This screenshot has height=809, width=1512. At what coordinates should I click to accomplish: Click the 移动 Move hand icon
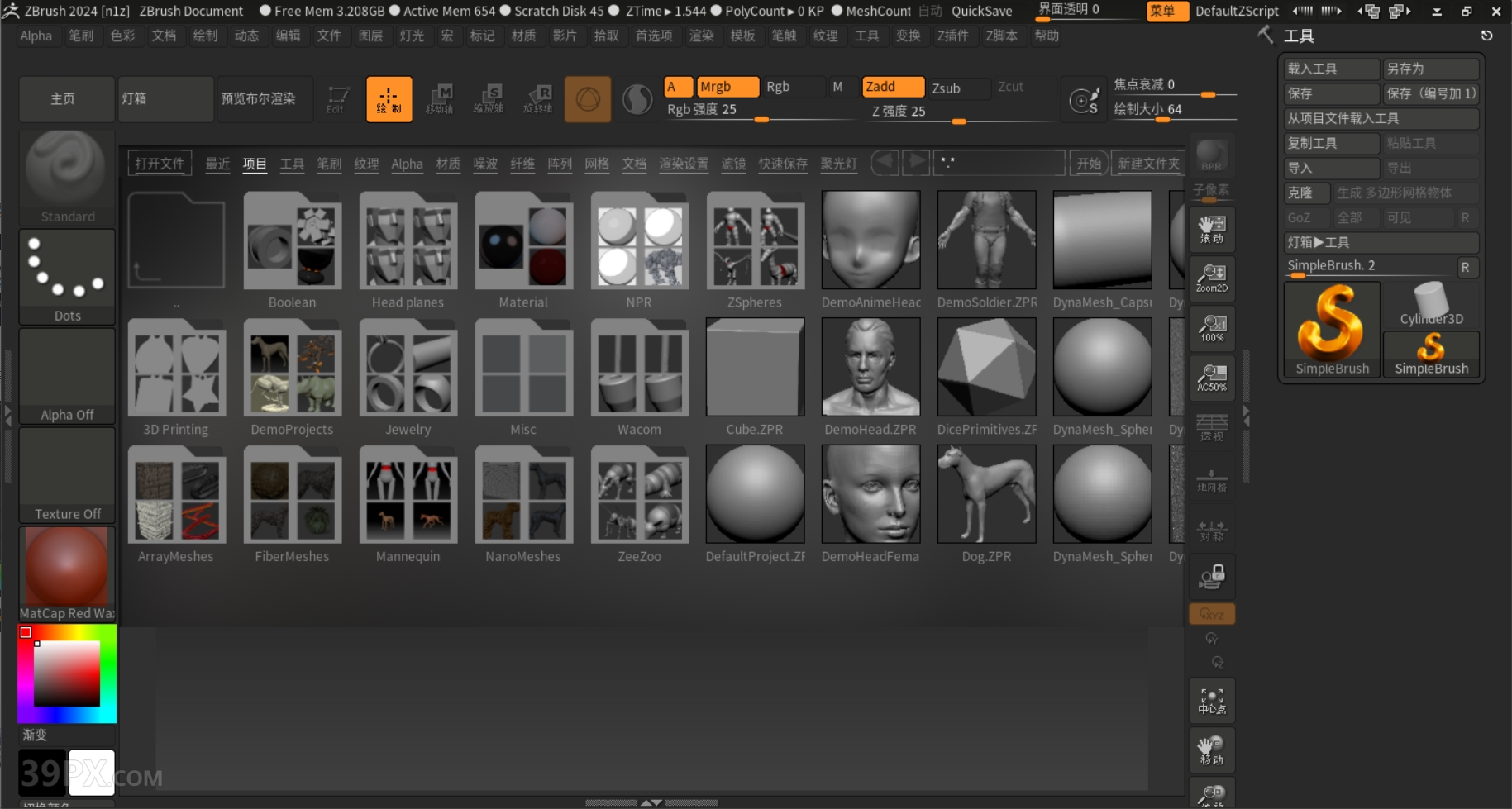1212,750
